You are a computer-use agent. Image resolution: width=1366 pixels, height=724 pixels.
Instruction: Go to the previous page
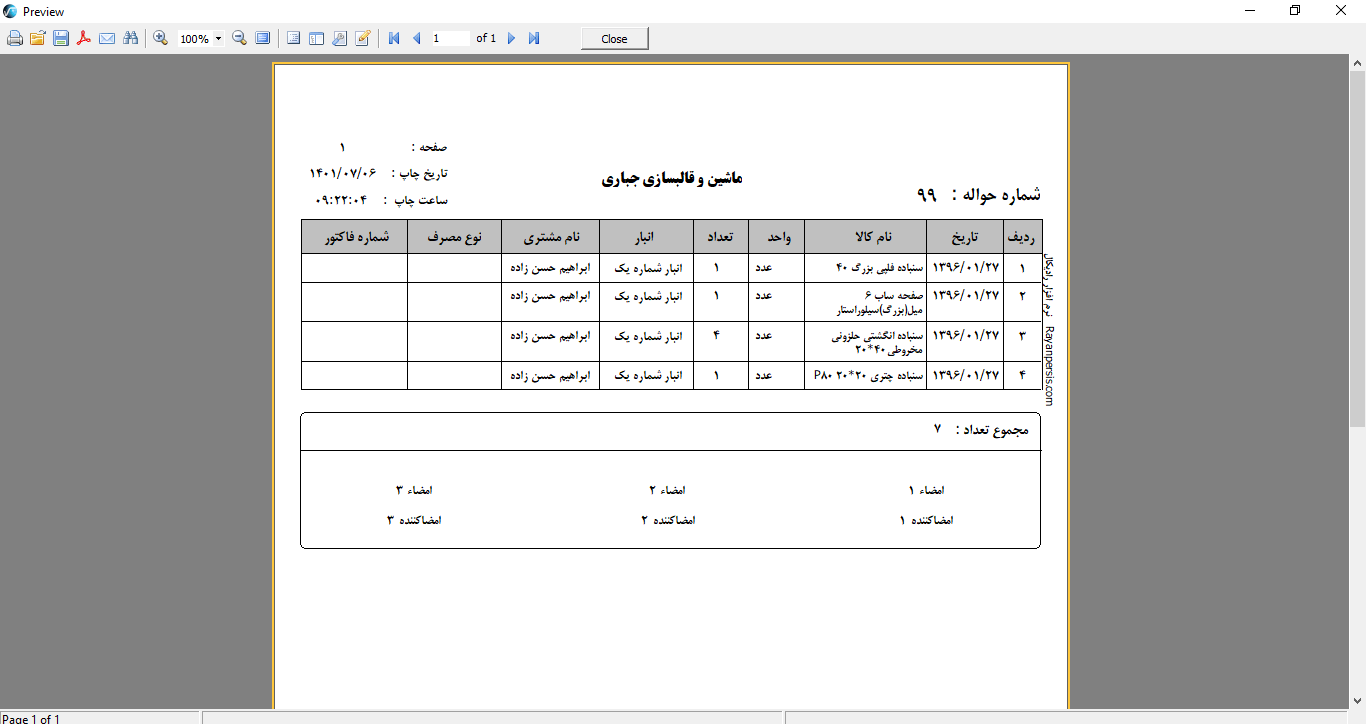coord(416,38)
